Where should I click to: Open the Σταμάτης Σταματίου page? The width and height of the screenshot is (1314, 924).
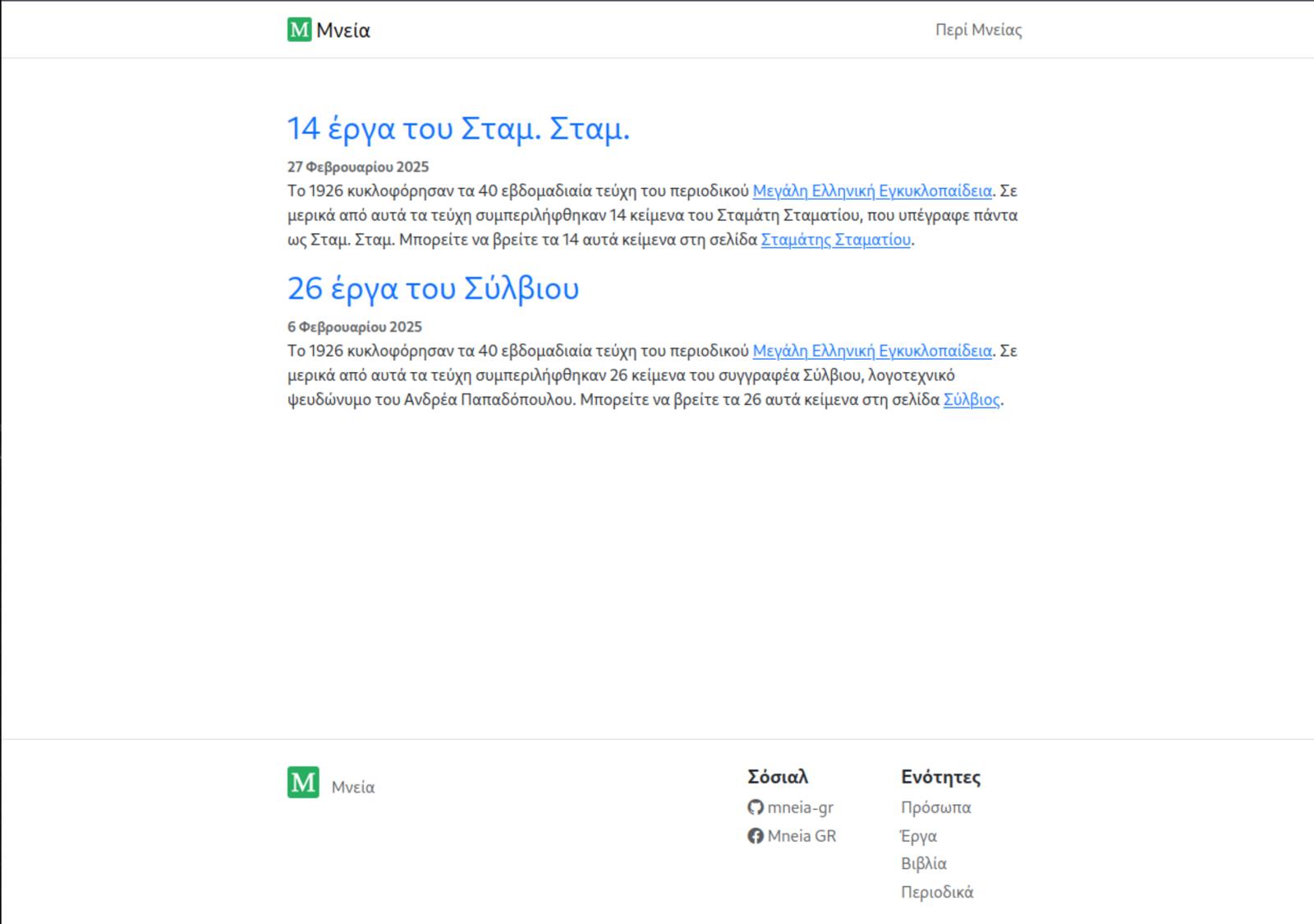click(x=834, y=240)
